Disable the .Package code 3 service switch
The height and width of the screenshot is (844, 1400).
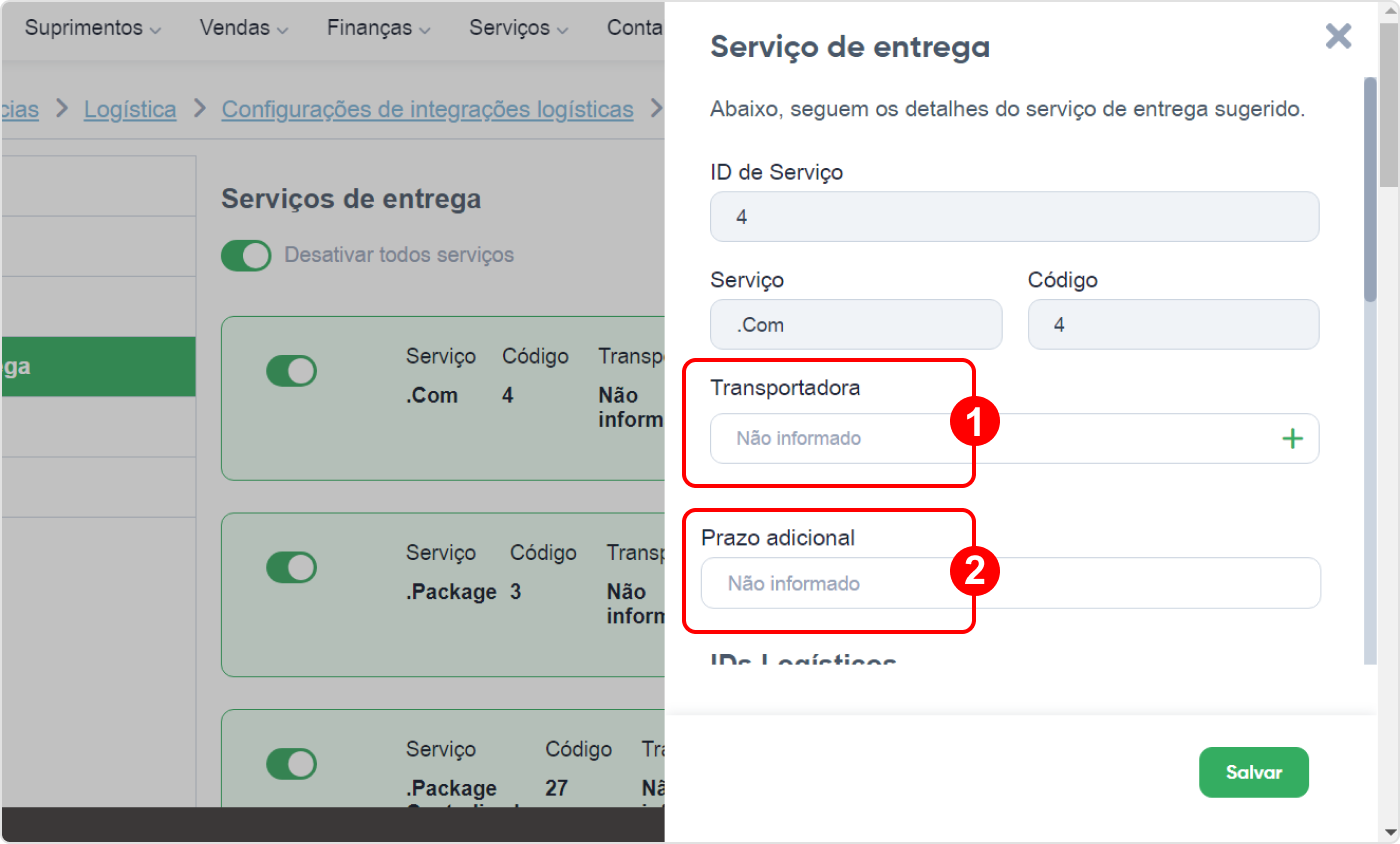pyautogui.click(x=291, y=567)
